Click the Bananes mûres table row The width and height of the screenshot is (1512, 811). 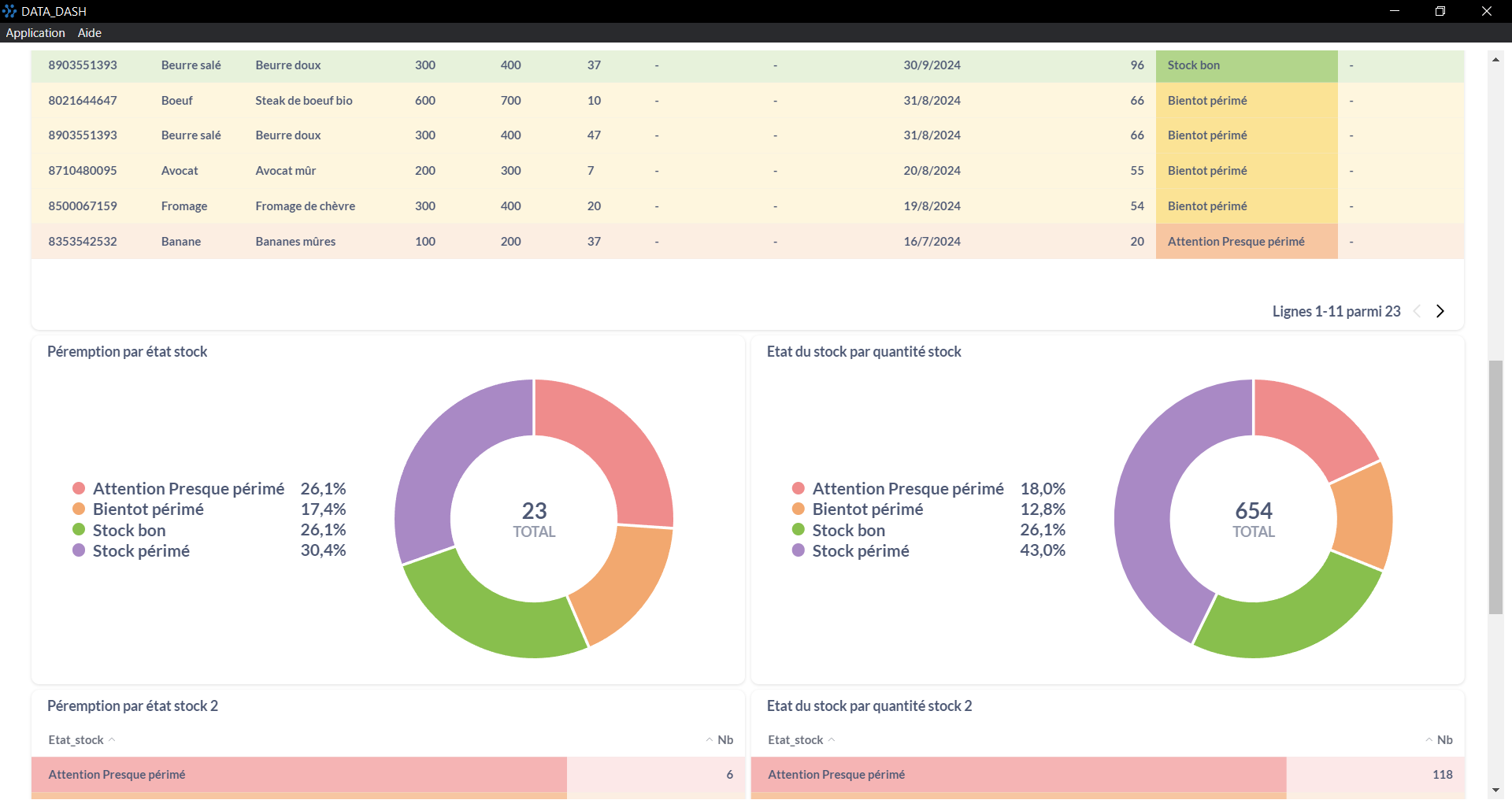coord(295,242)
